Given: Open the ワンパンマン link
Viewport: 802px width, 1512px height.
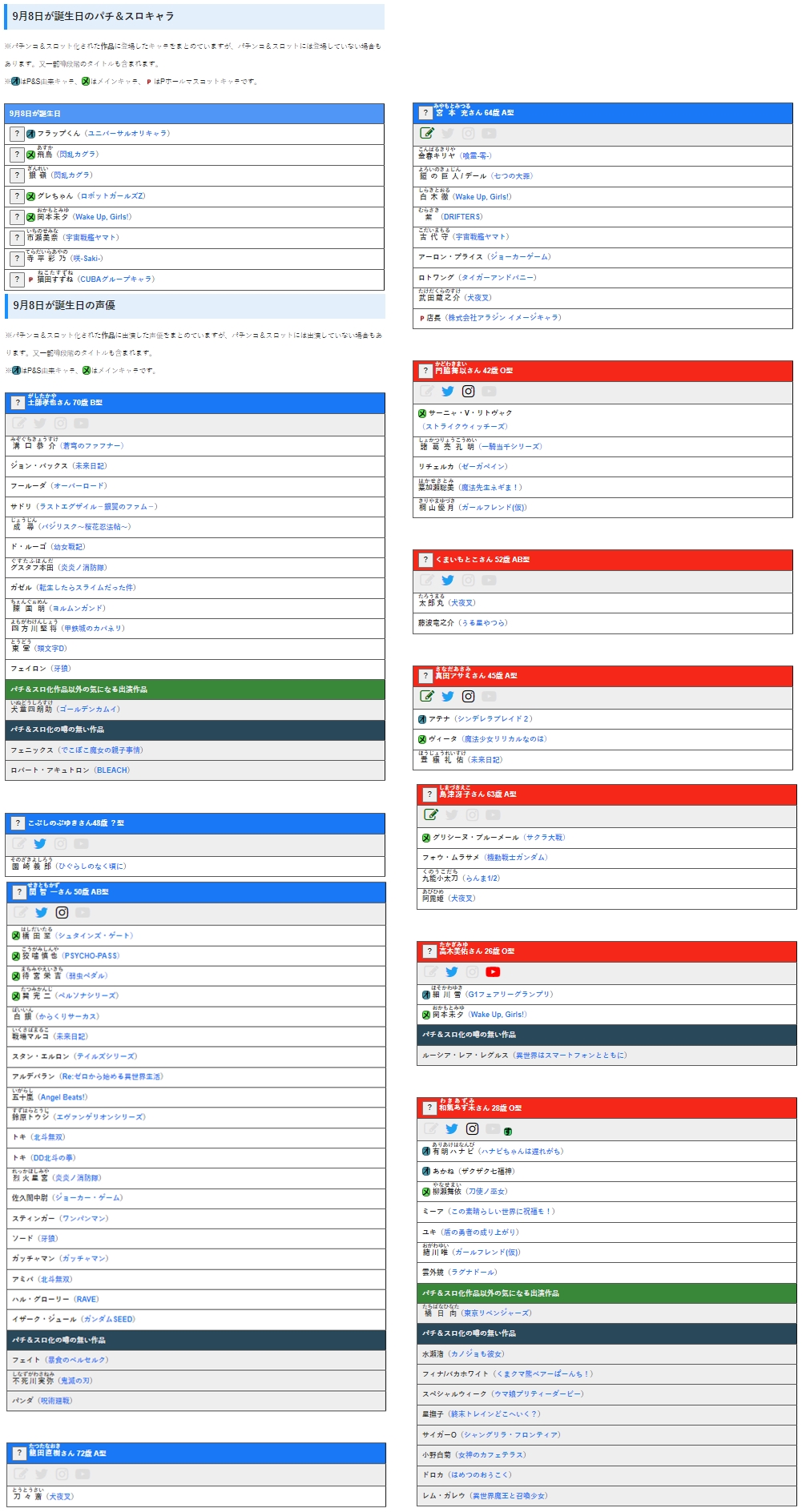Looking at the screenshot, I should coord(84,1219).
